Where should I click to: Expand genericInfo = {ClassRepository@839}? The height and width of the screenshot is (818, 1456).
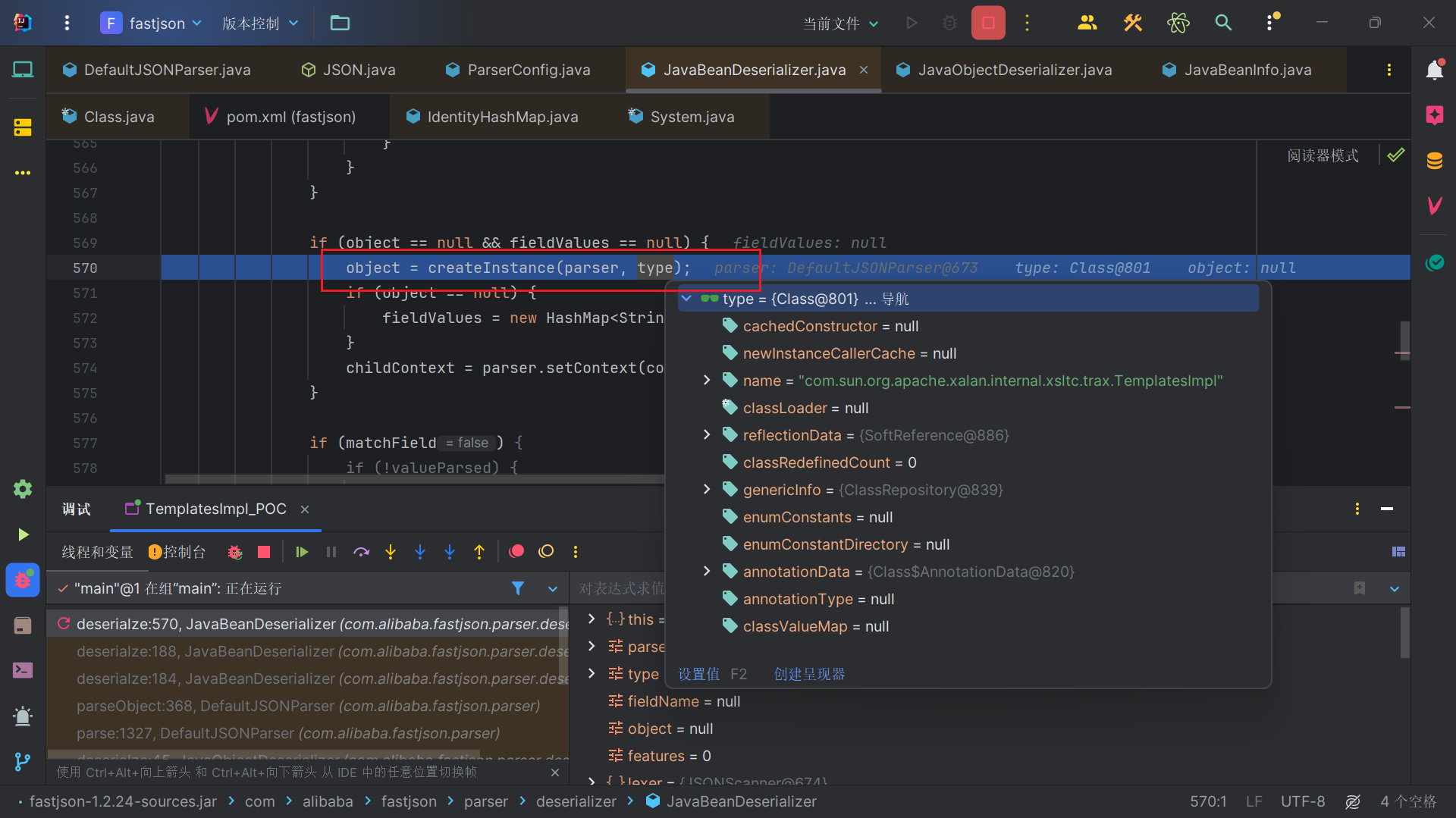(x=707, y=490)
